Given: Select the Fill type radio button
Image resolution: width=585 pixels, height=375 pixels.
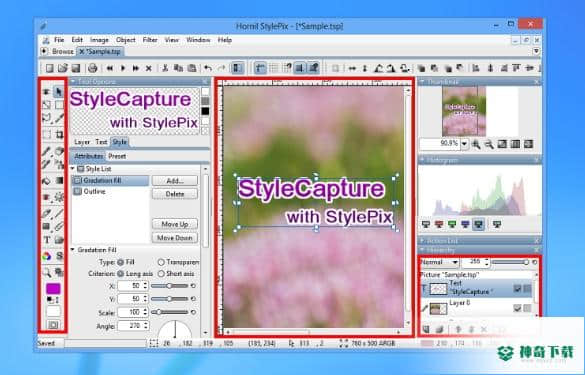Looking at the screenshot, I should pyautogui.click(x=121, y=262).
